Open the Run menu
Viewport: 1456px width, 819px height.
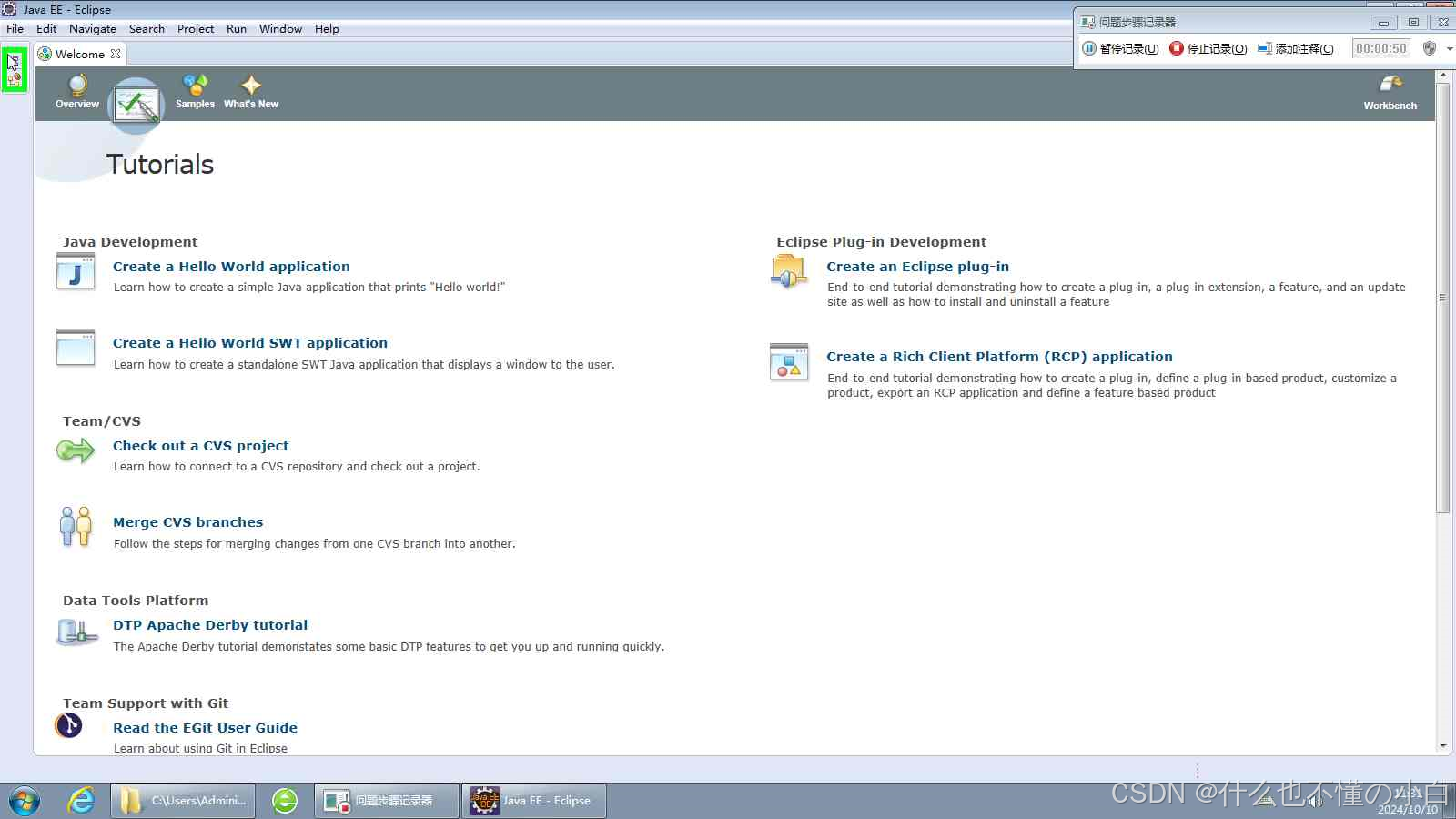237,29
